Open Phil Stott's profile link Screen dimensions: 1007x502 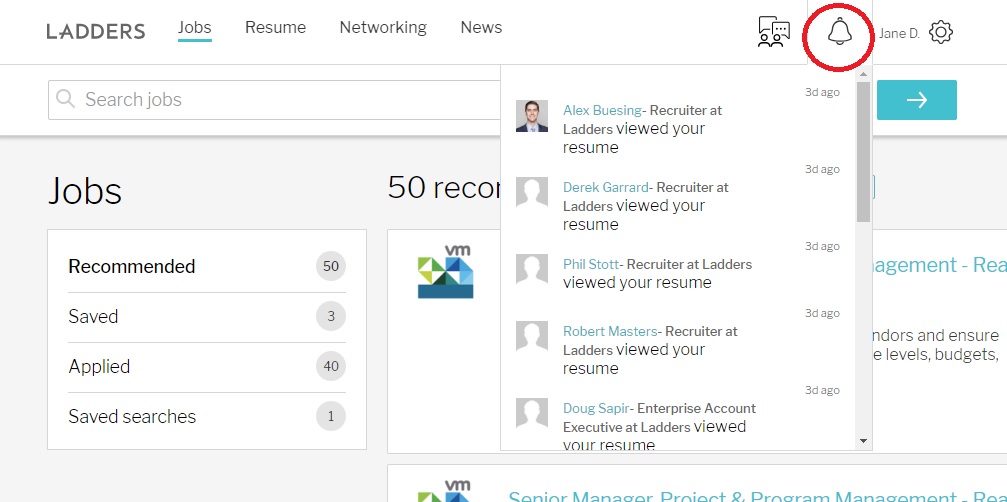591,264
